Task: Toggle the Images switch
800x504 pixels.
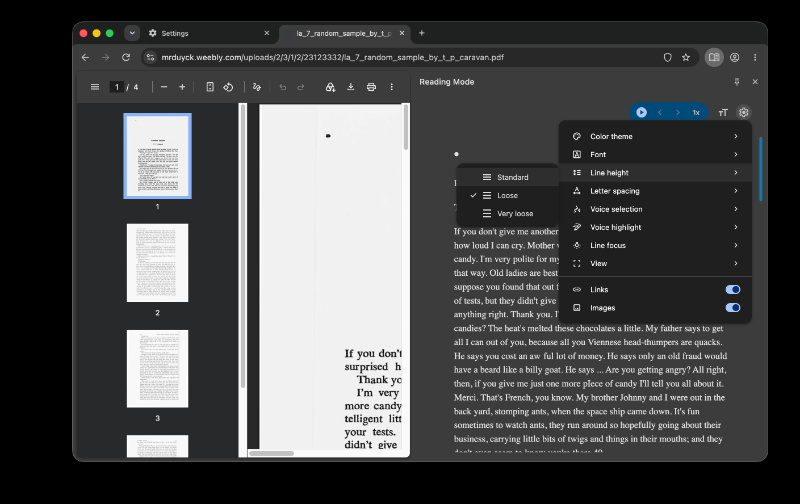Action: (733, 308)
